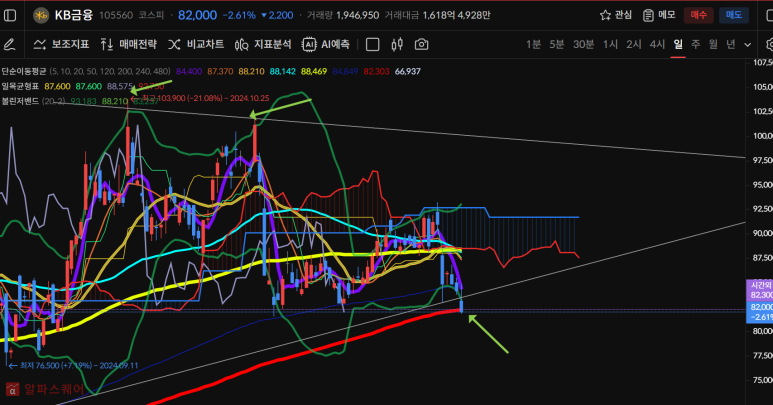Viewport: 773px width, 405px height.
Task: Click the 일목균형표 indicator label
Action: [20, 86]
